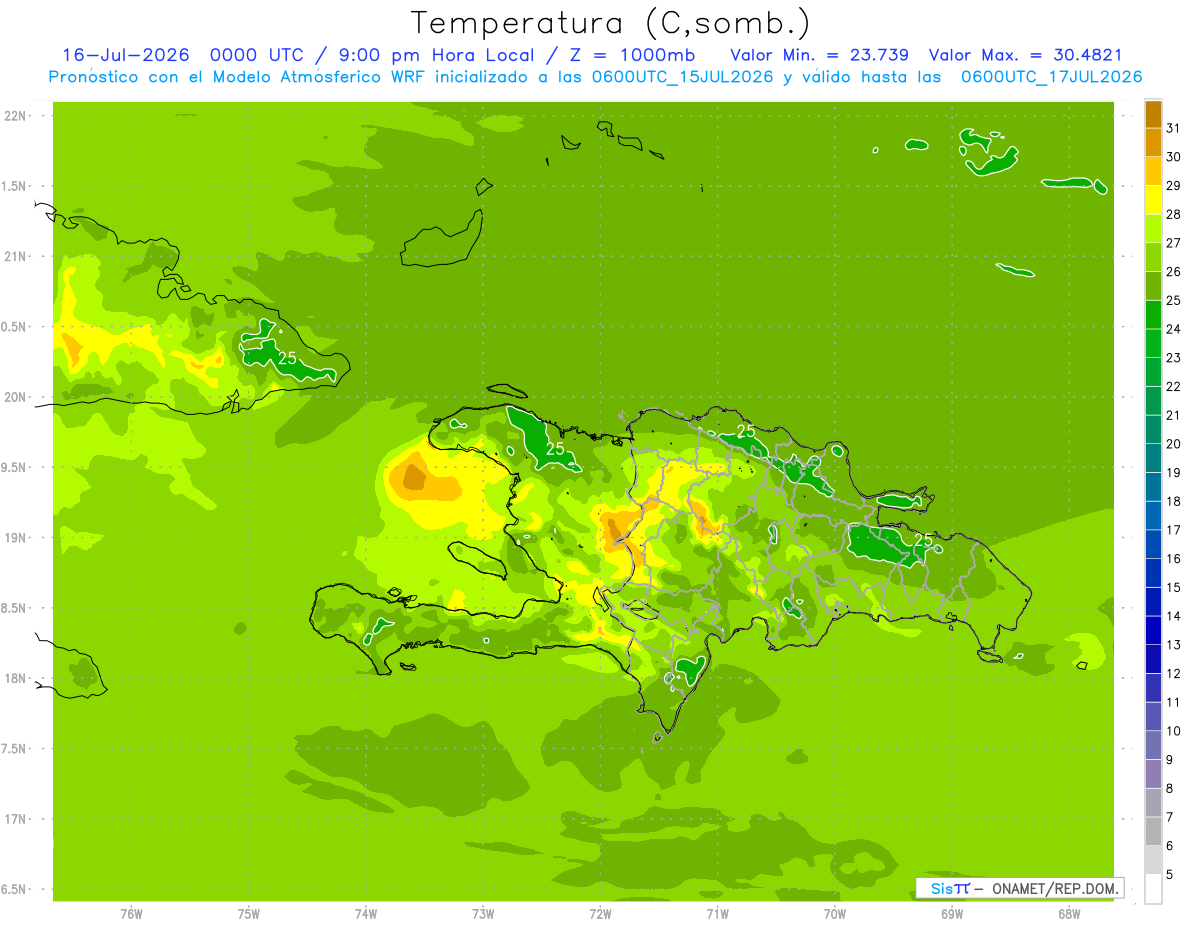Click the '75W' longitude axis label
The width and height of the screenshot is (1200, 927).
click(x=249, y=914)
